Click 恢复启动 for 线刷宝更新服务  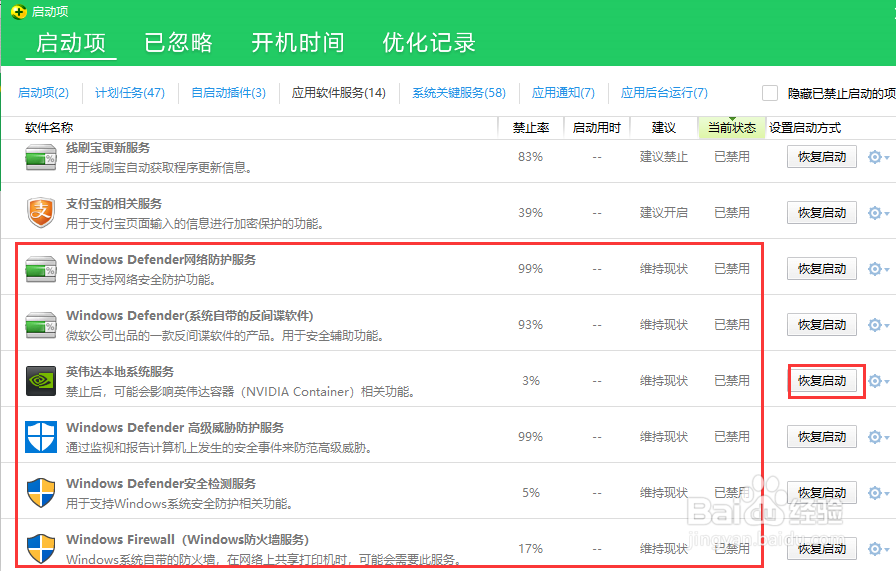point(822,157)
